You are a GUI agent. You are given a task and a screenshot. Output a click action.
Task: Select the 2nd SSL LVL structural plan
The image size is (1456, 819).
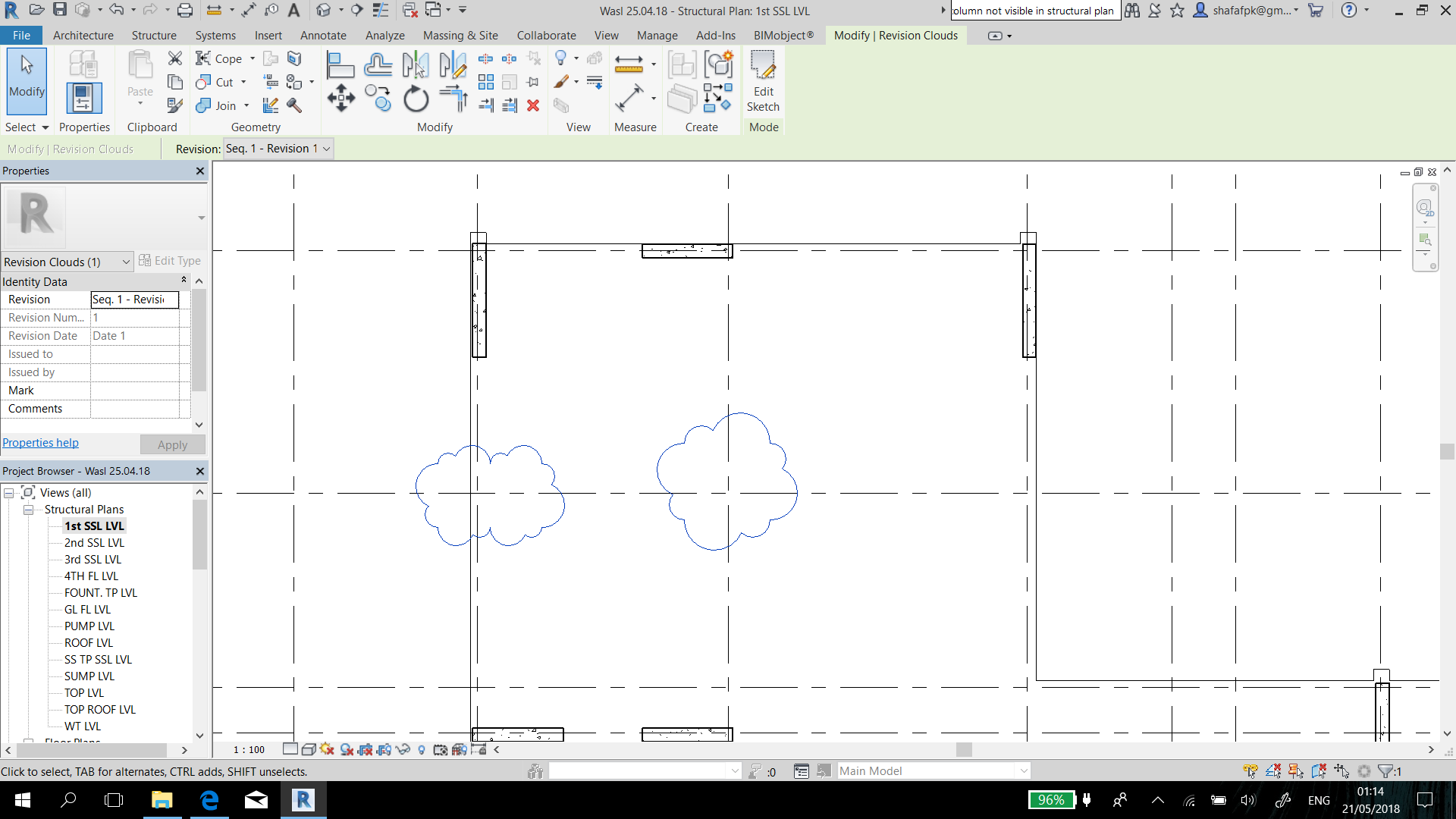point(94,542)
